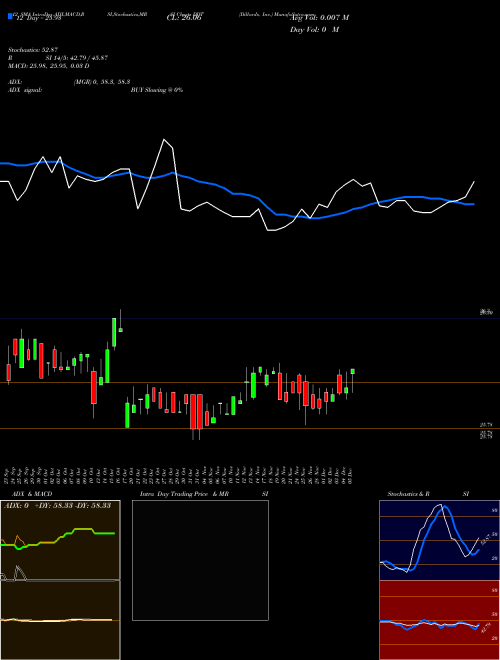Viewport: 500px width, 660px height.
Task: Open the red RSI chart panel
Action: tap(439, 620)
